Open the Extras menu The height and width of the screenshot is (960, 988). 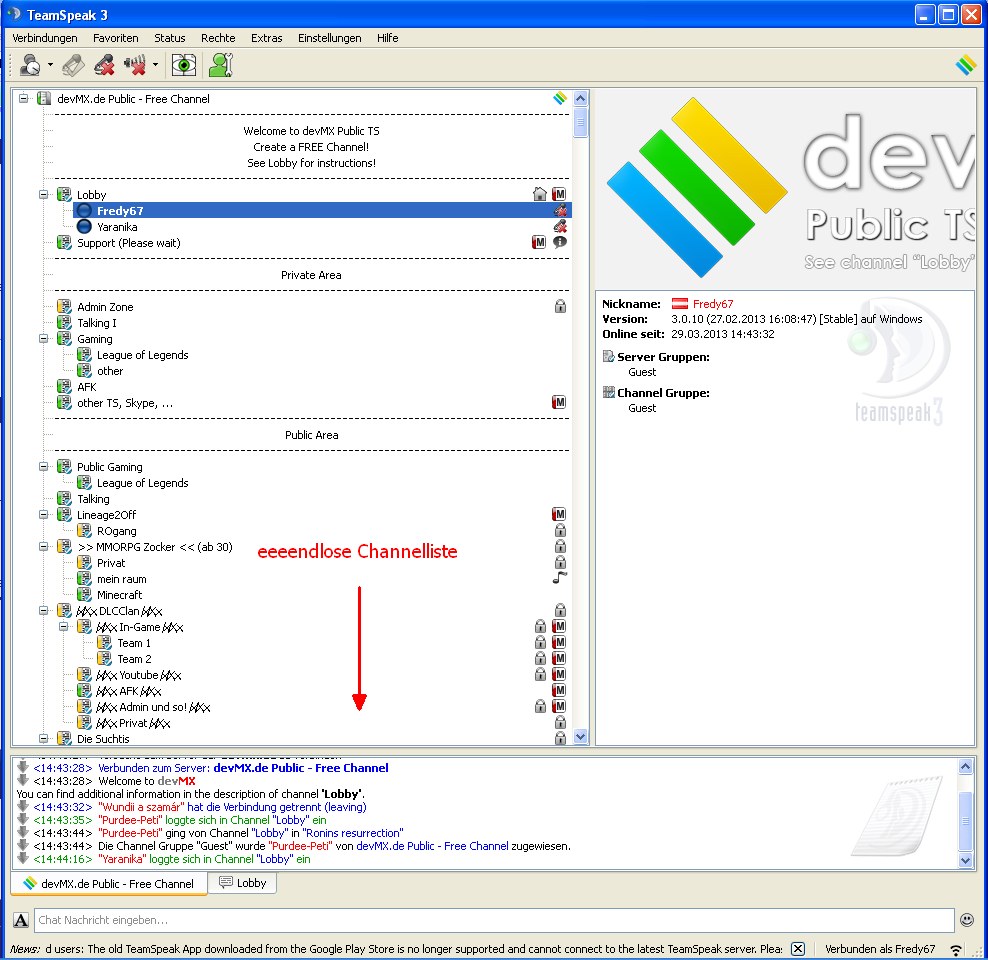pyautogui.click(x=267, y=38)
